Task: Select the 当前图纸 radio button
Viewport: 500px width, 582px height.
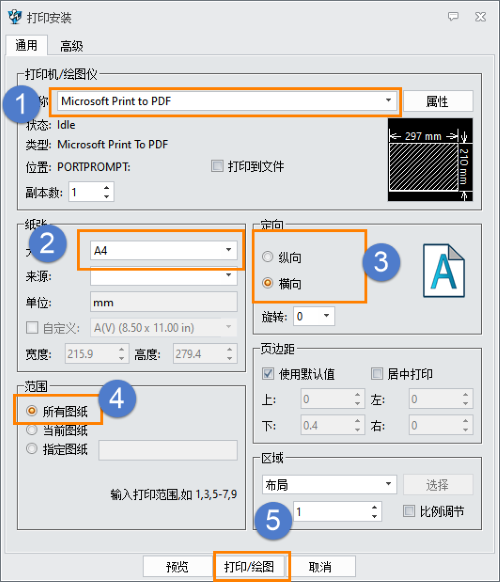Action: (x=32, y=430)
